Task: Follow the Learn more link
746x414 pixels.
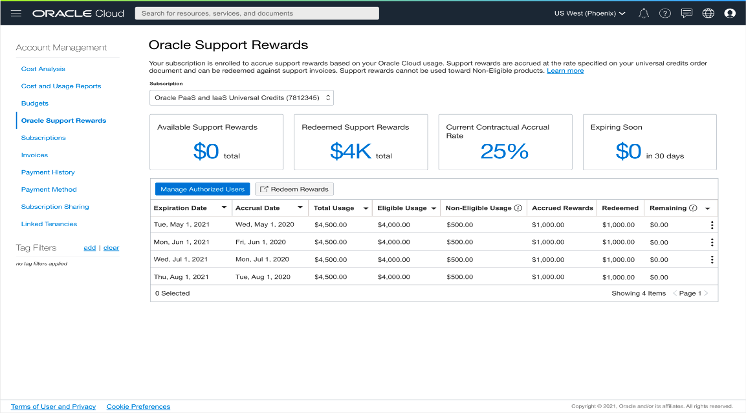Action: (x=565, y=71)
